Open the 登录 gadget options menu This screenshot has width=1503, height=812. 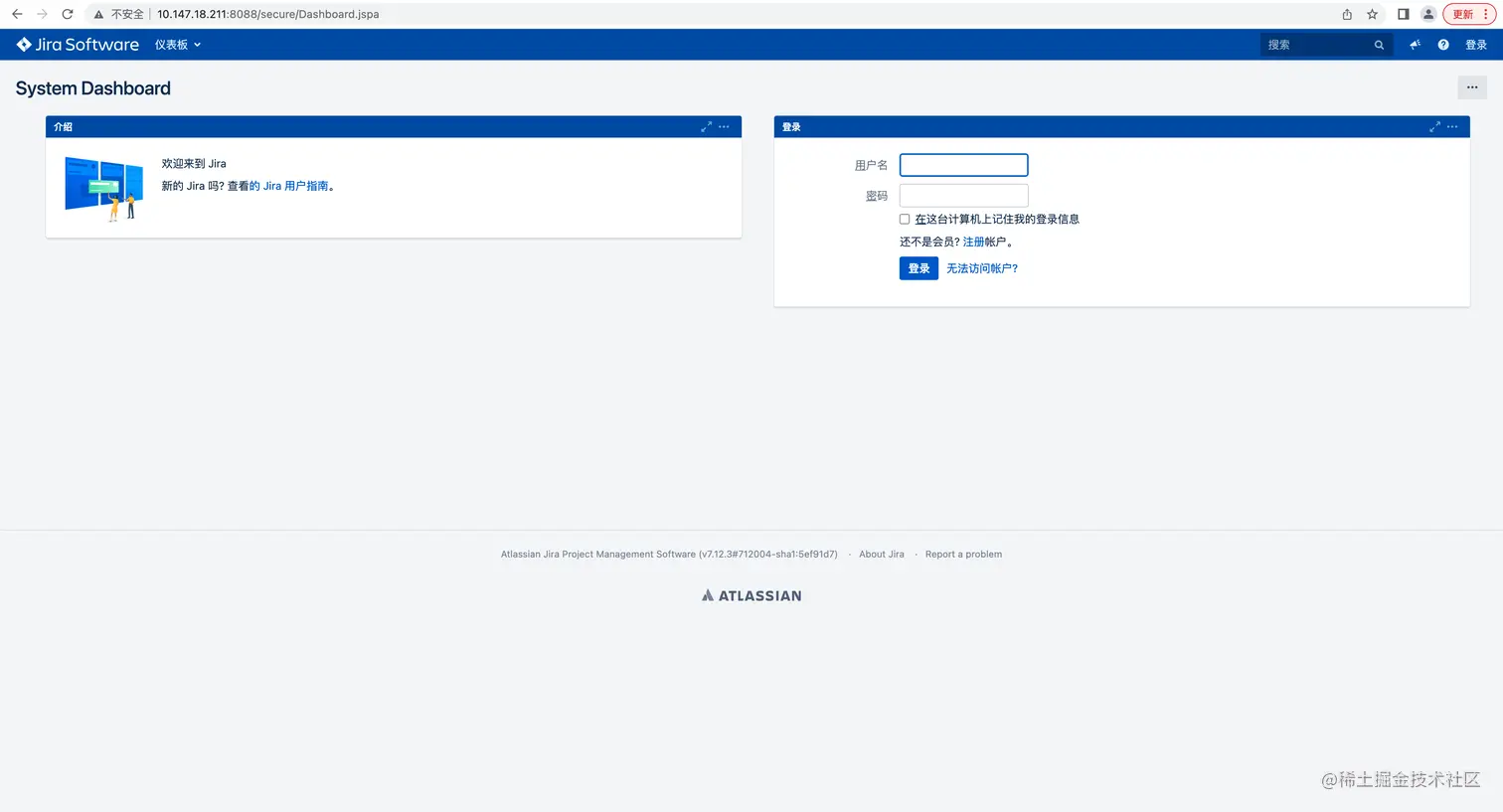click(x=1452, y=126)
